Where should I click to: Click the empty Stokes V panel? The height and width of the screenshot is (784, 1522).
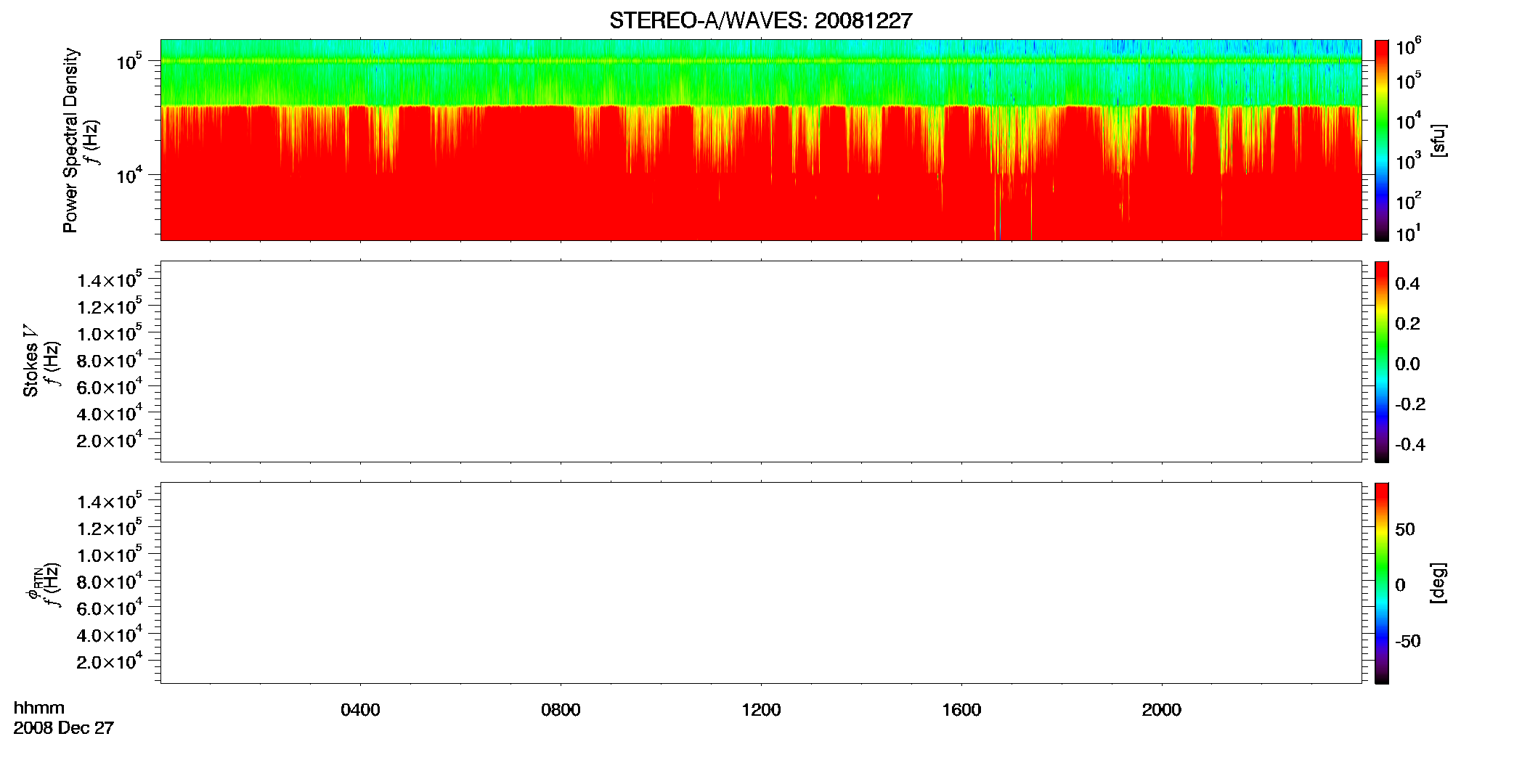[761, 362]
